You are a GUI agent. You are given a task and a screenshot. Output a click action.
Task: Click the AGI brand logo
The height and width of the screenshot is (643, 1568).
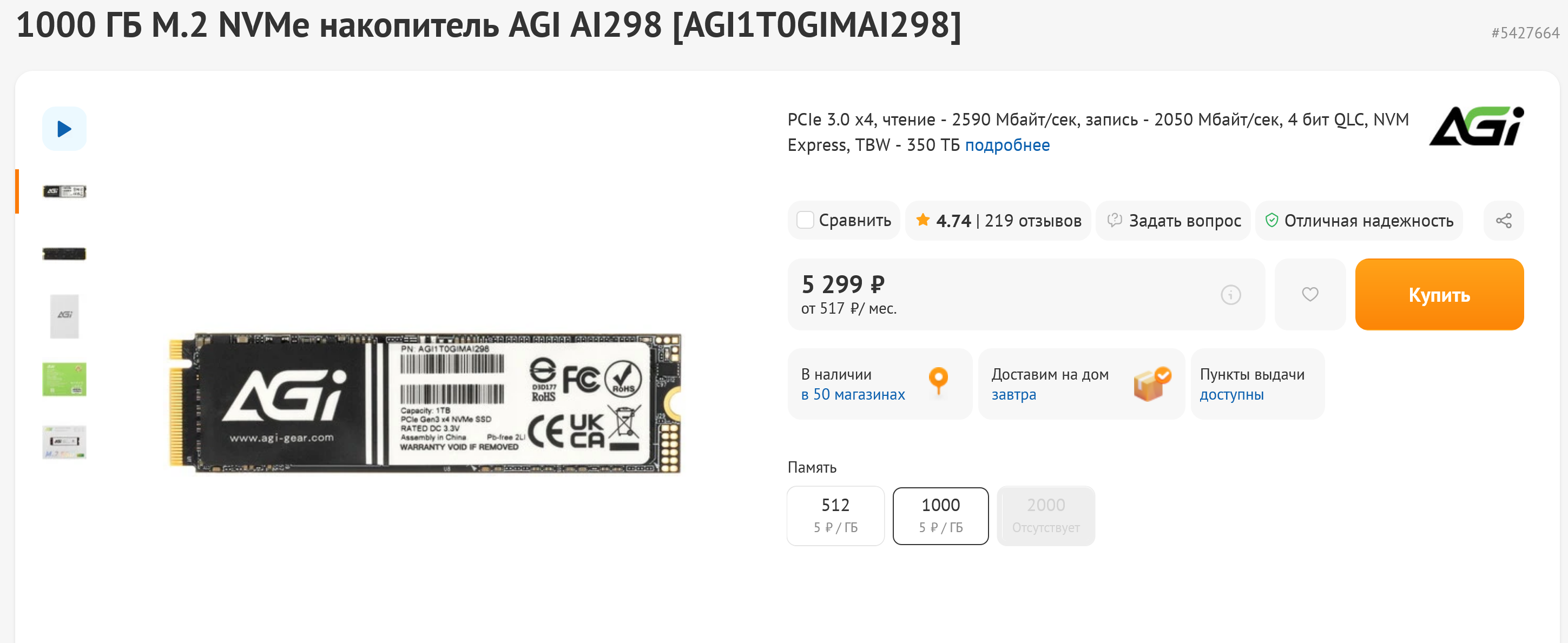tap(1475, 126)
